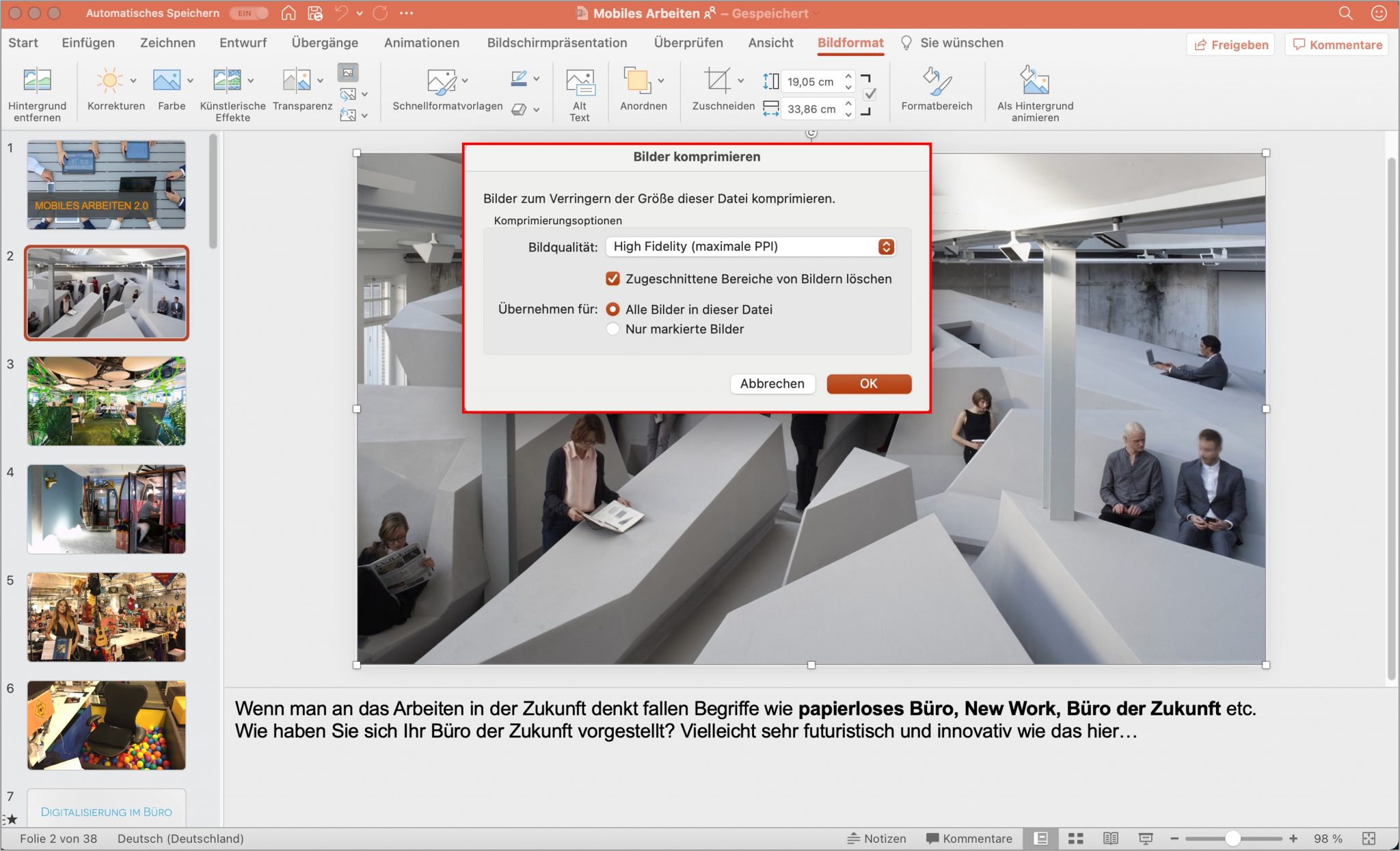Open the Bildqualität dropdown
Viewport: 1400px width, 851px height.
pyautogui.click(x=750, y=247)
